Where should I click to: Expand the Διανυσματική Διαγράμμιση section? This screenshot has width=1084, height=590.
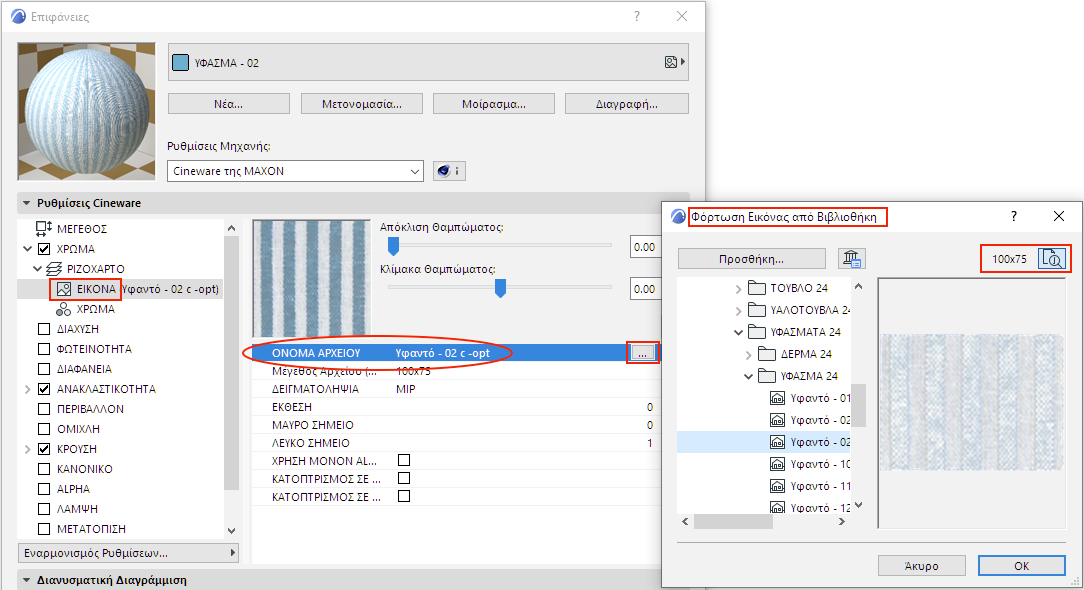click(26, 580)
